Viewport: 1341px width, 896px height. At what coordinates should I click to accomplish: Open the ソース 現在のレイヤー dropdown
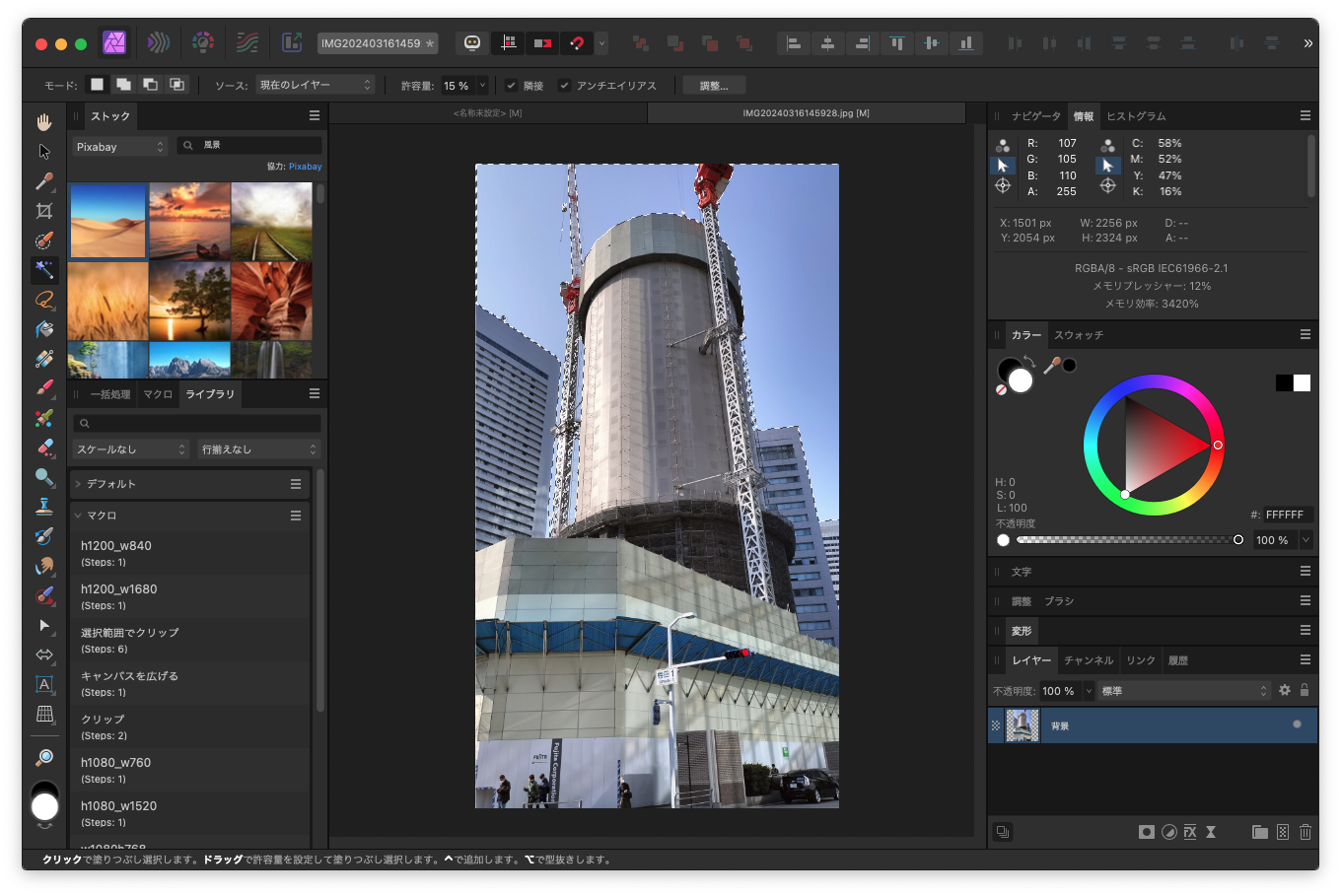pos(315,86)
